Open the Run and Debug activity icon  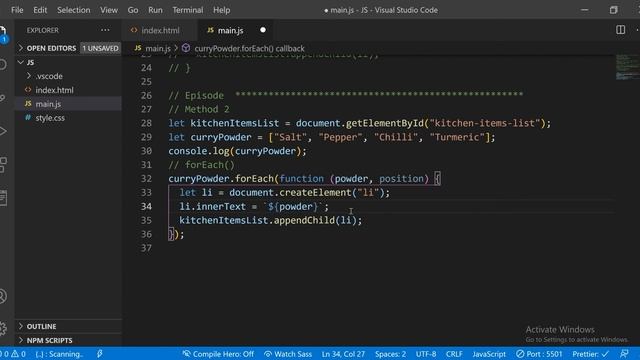click(3, 131)
